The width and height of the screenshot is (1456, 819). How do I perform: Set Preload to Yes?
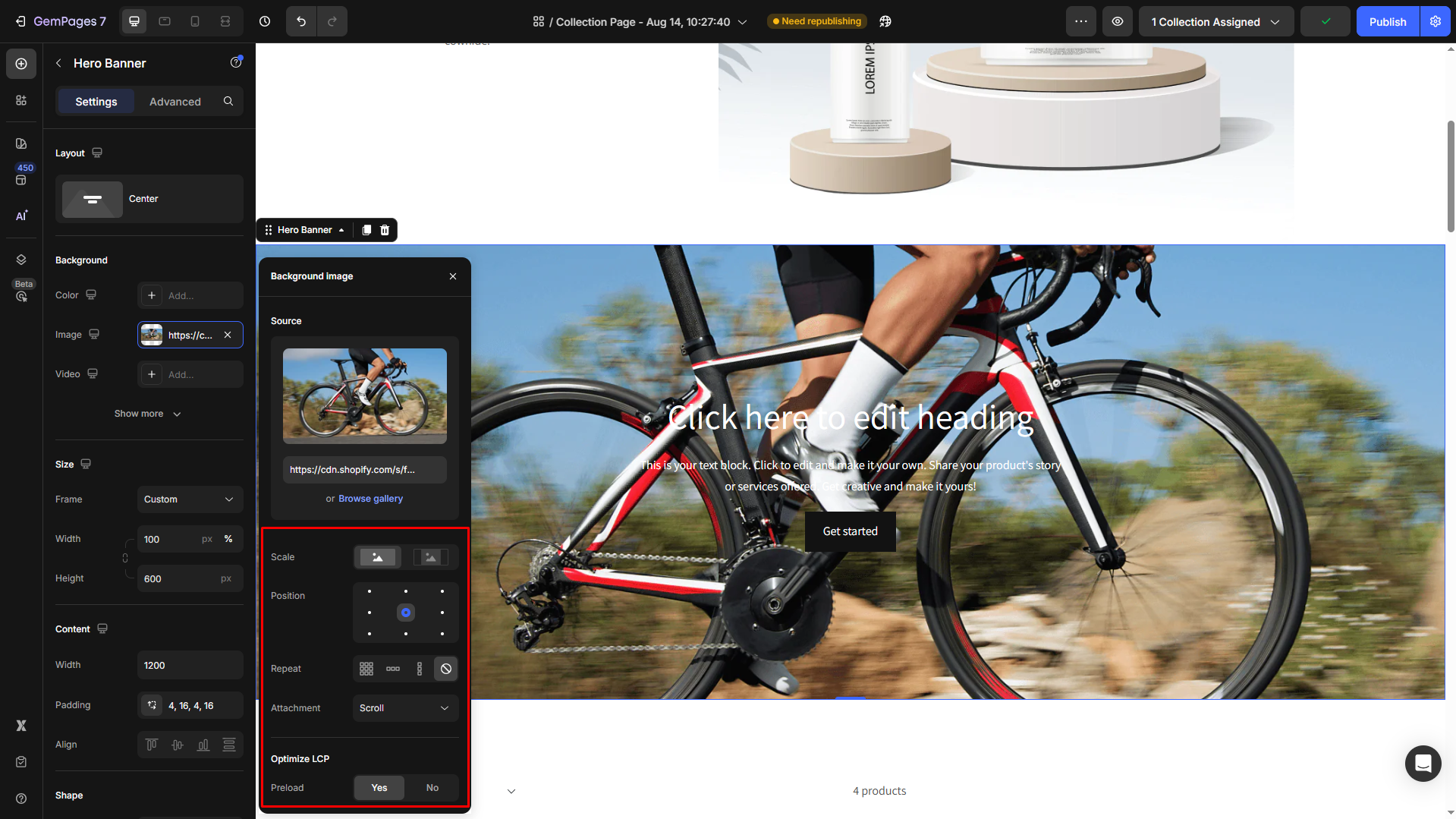[x=379, y=788]
